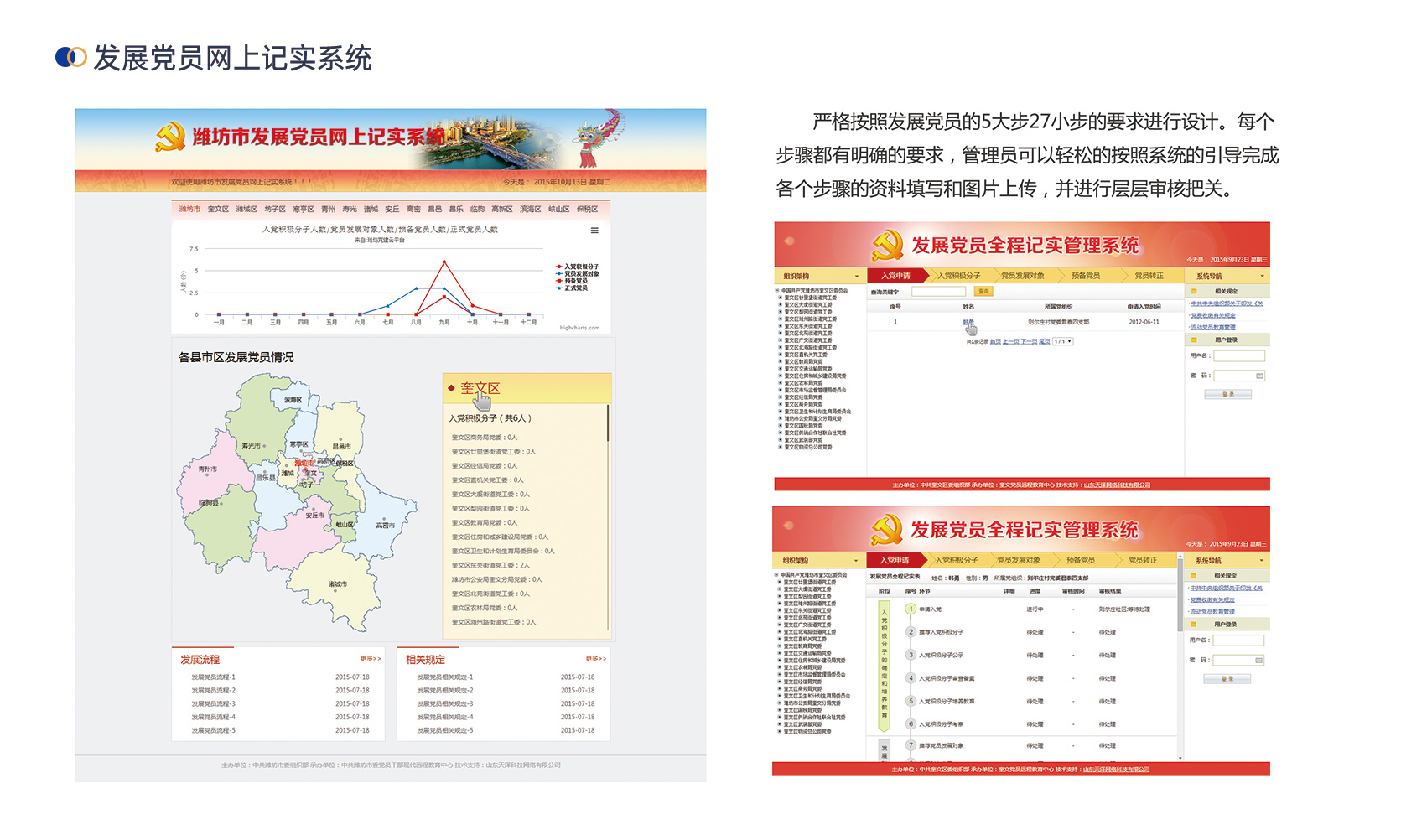Click 用户名 field in upper screenshot
The height and width of the screenshot is (840, 1401).
point(1239,356)
